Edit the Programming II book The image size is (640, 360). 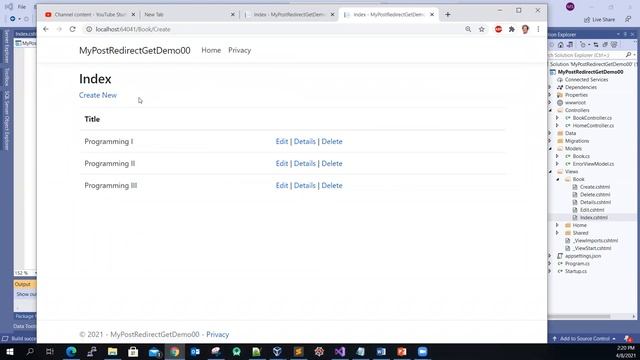(x=282, y=163)
